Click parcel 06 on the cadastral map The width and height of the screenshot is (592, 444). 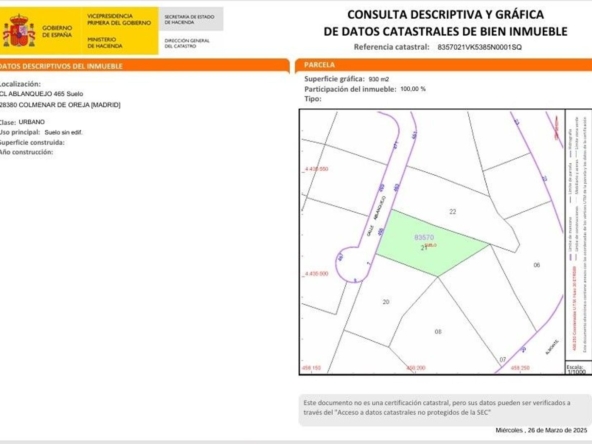(x=536, y=265)
